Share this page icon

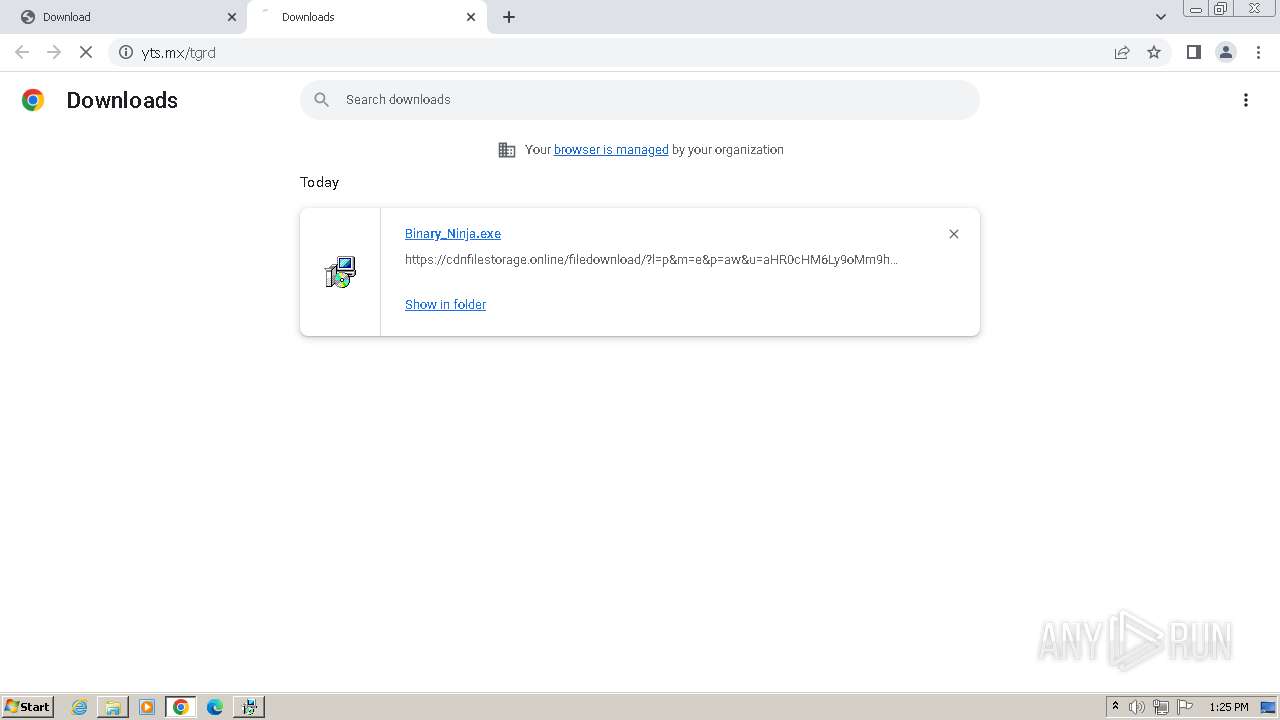click(x=1122, y=52)
